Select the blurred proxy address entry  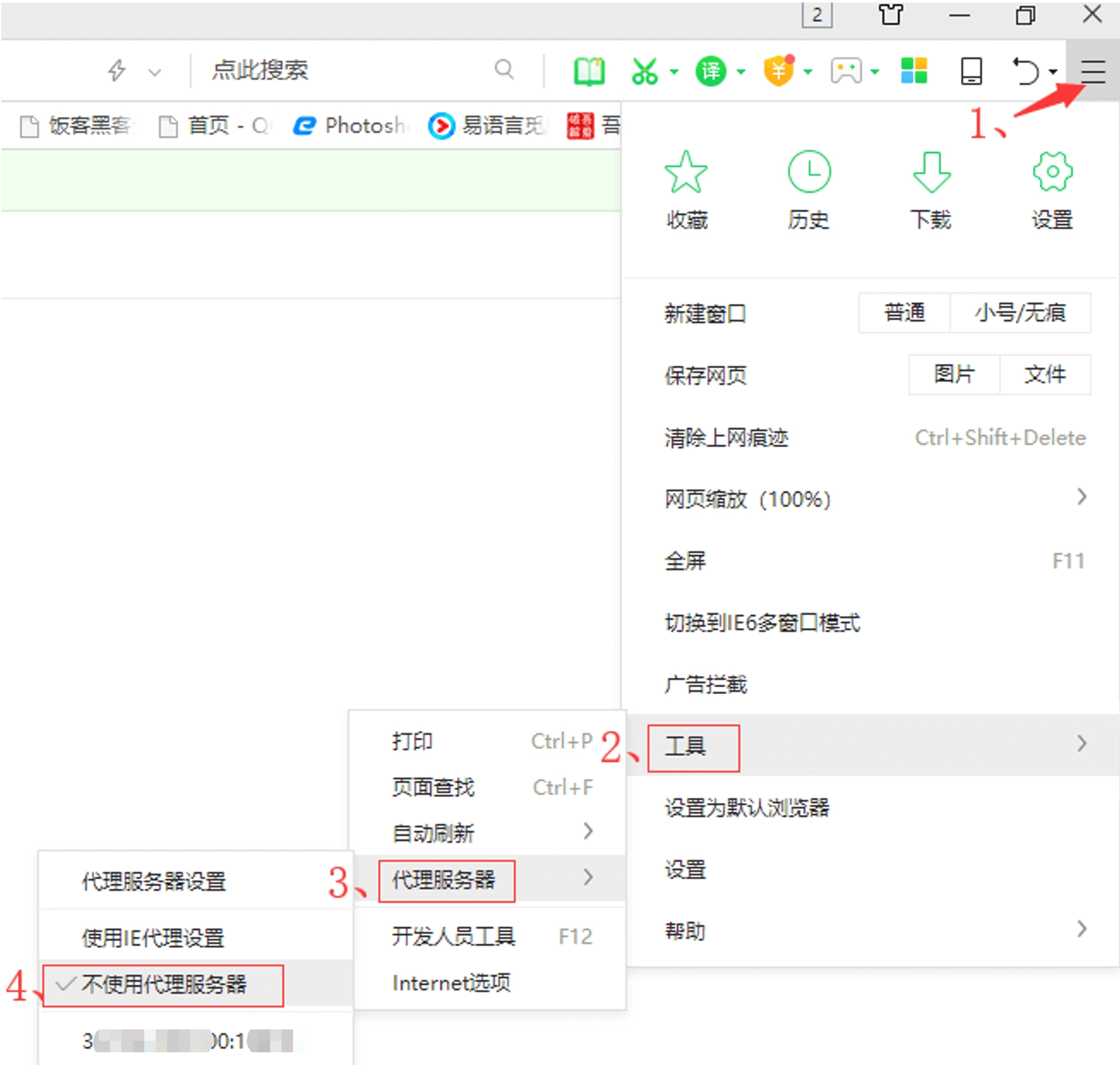[191, 1041]
